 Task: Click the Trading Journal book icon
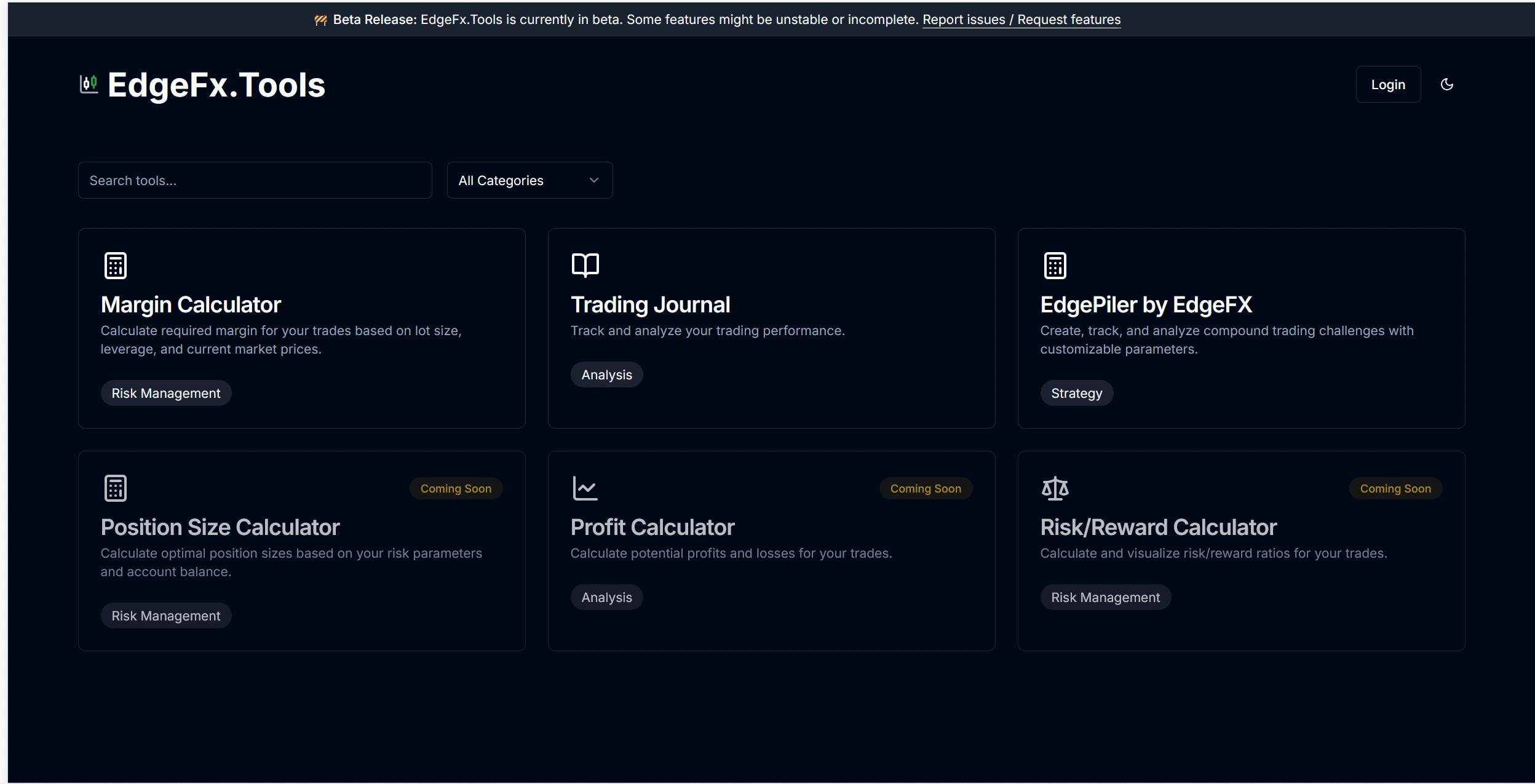coord(585,265)
